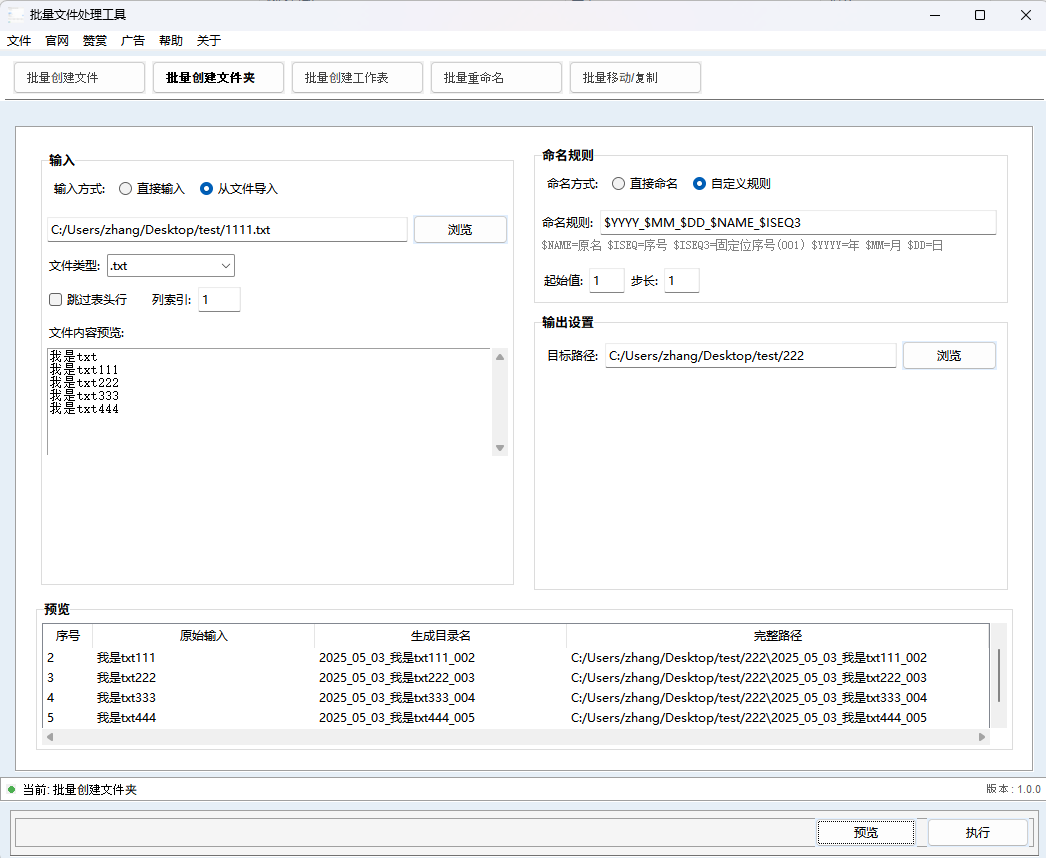Screen dimensions: 1046x858
Task: Click the preview table vertical scrollbar
Action: 998,675
